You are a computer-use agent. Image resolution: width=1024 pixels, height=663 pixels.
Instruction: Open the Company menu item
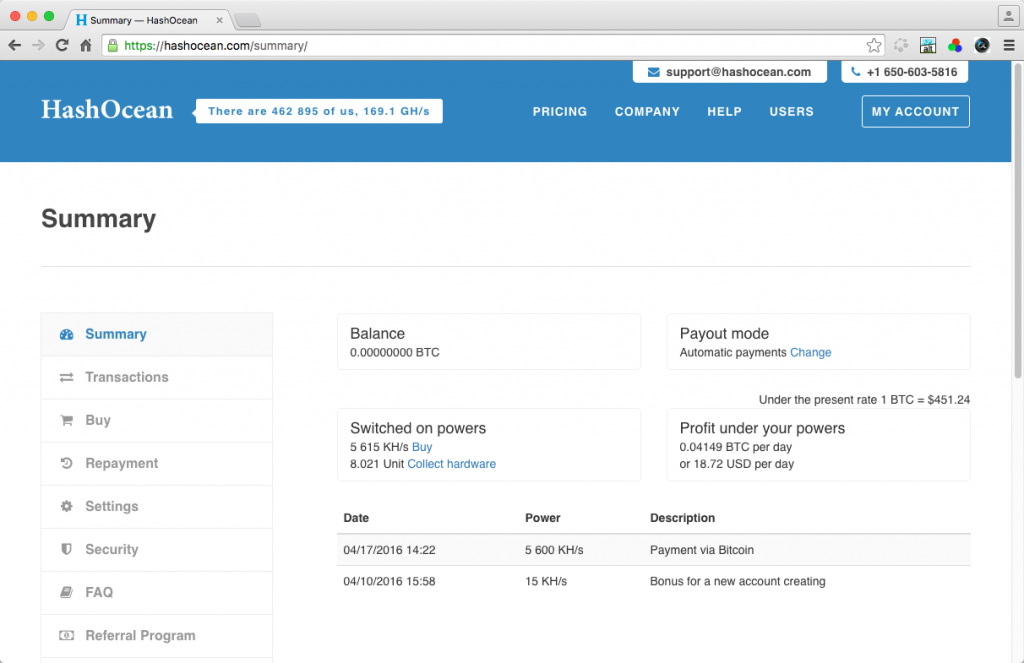647,112
